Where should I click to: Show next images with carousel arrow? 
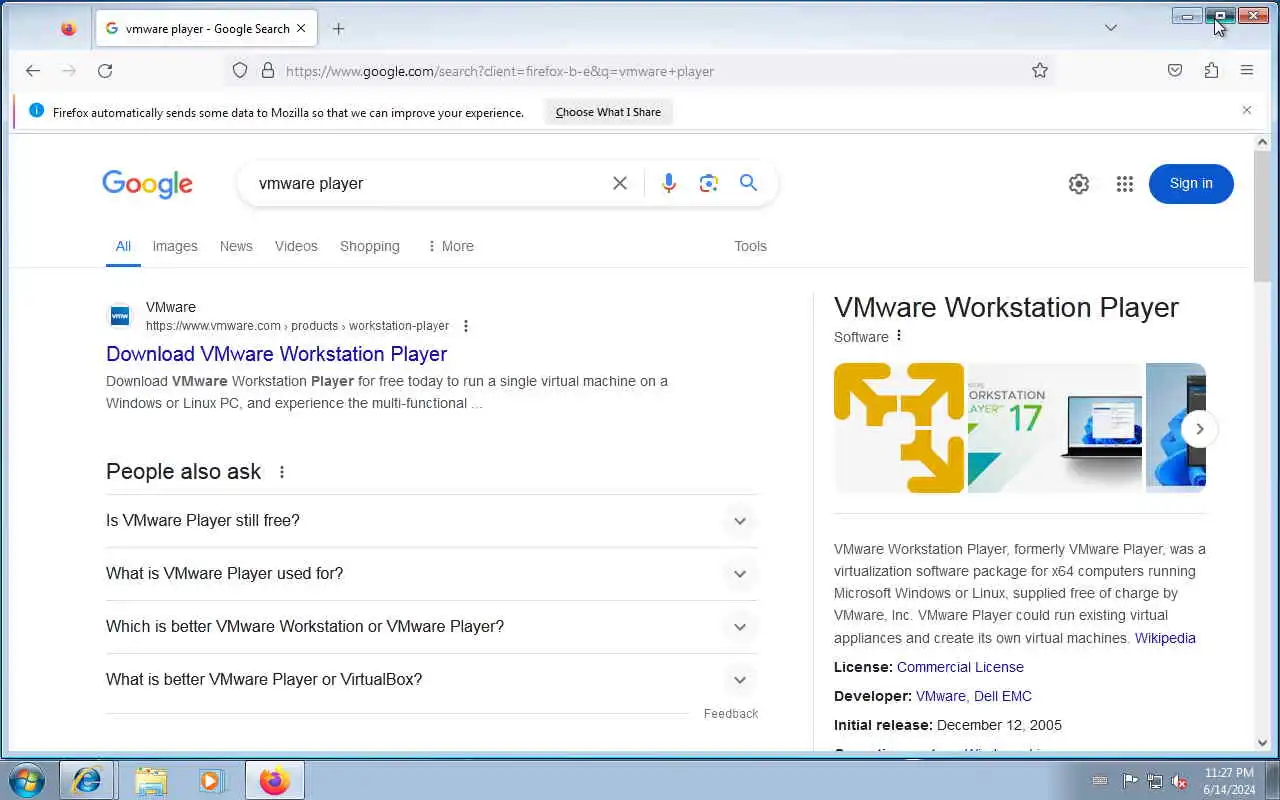1199,429
